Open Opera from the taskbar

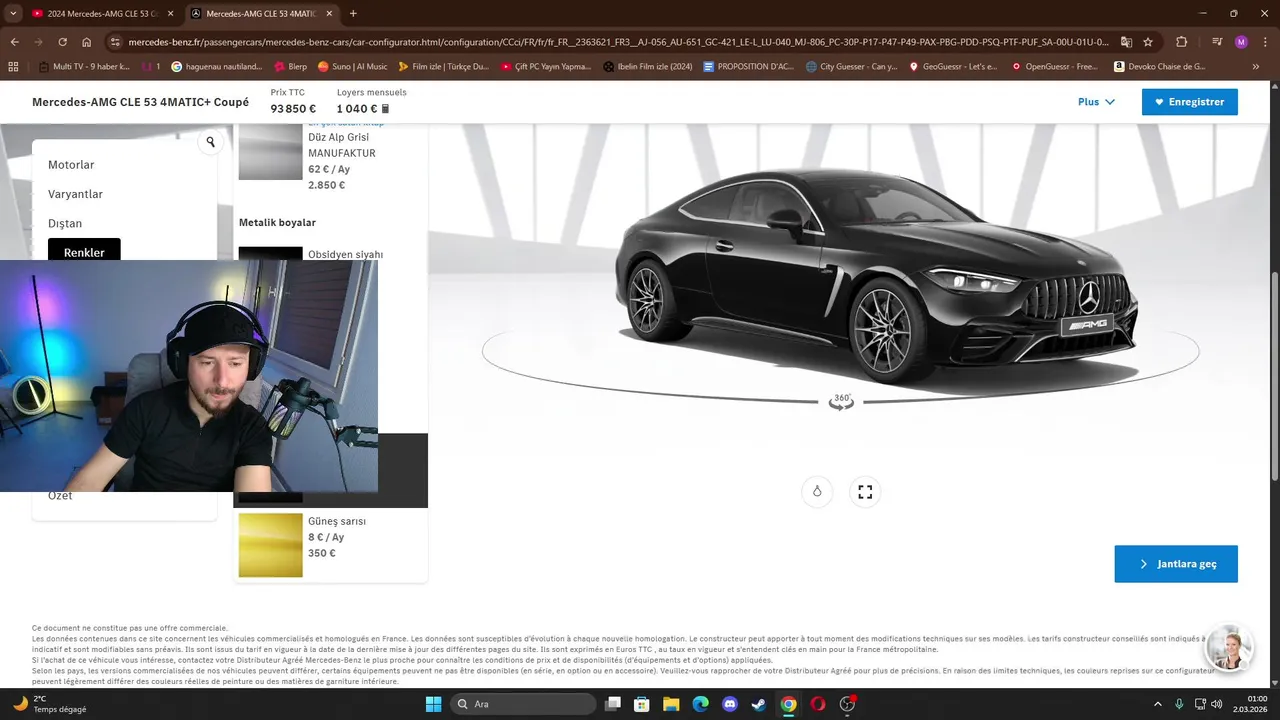pyautogui.click(x=818, y=704)
